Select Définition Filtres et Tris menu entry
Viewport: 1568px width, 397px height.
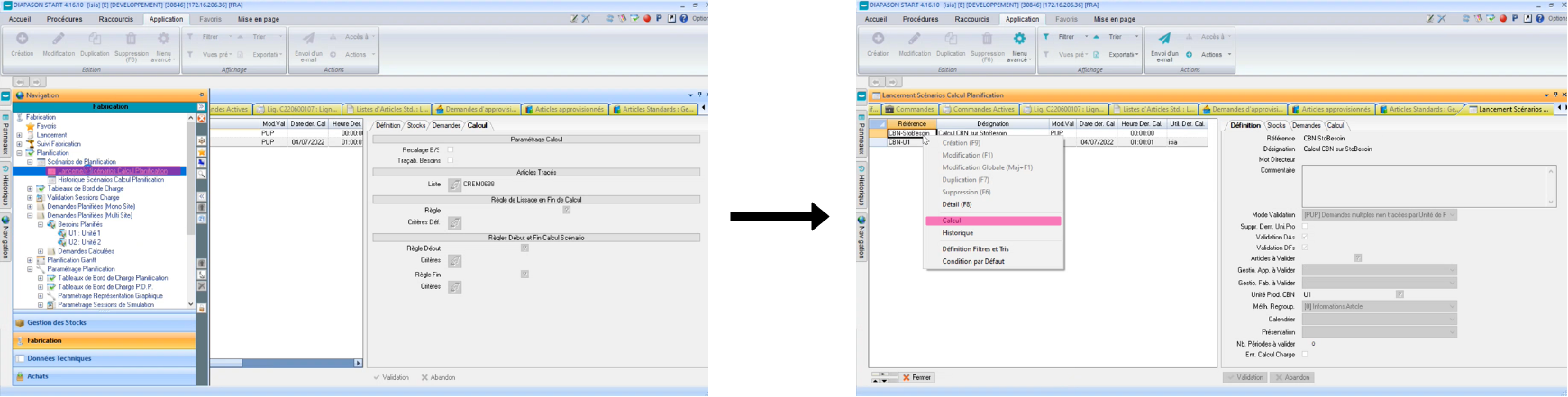(975, 249)
